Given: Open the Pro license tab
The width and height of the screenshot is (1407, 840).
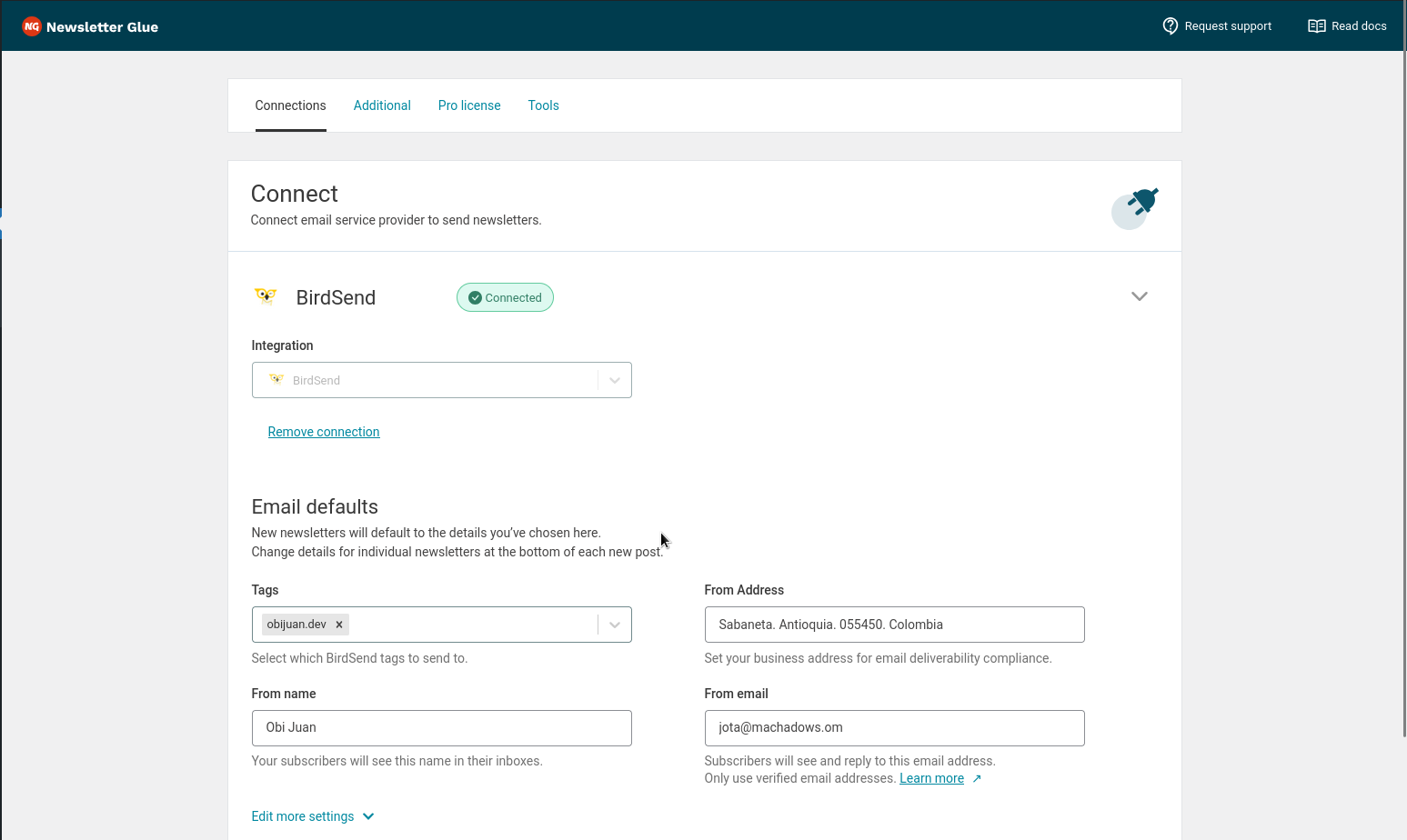Looking at the screenshot, I should point(469,105).
